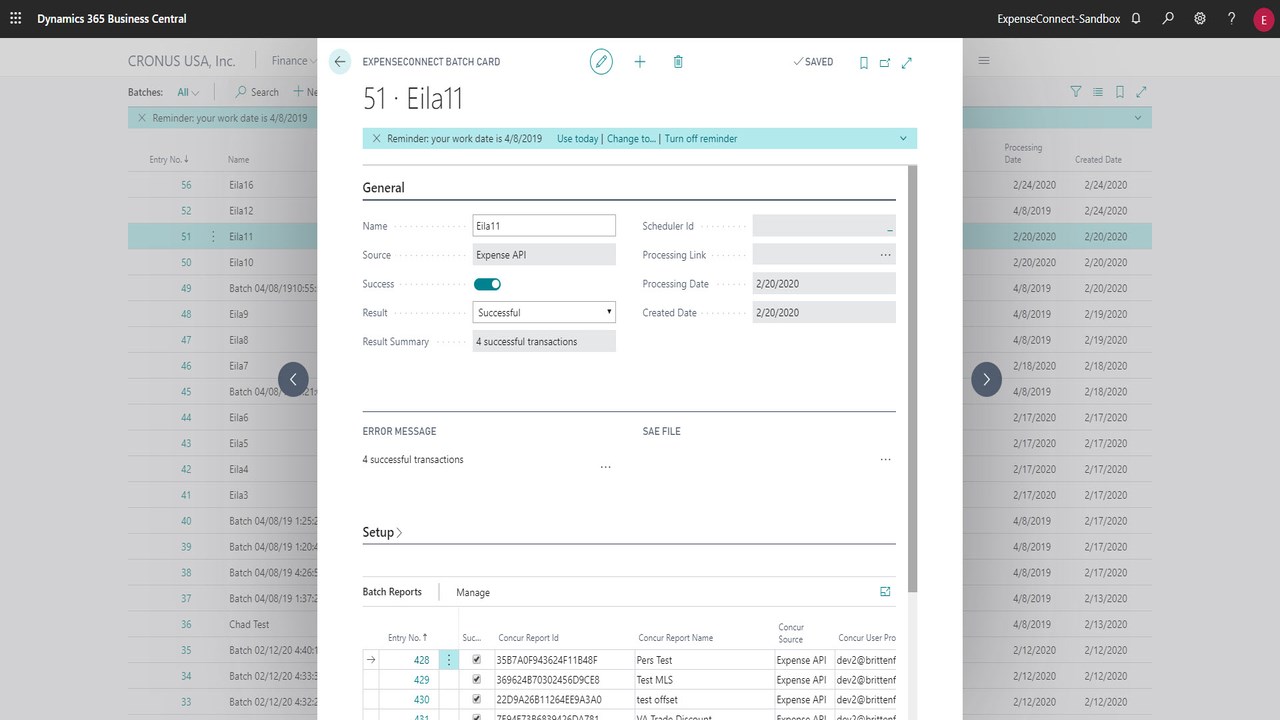Open the SAE File ellipsis options
Image resolution: width=1280 pixels, height=720 pixels.
(885, 460)
